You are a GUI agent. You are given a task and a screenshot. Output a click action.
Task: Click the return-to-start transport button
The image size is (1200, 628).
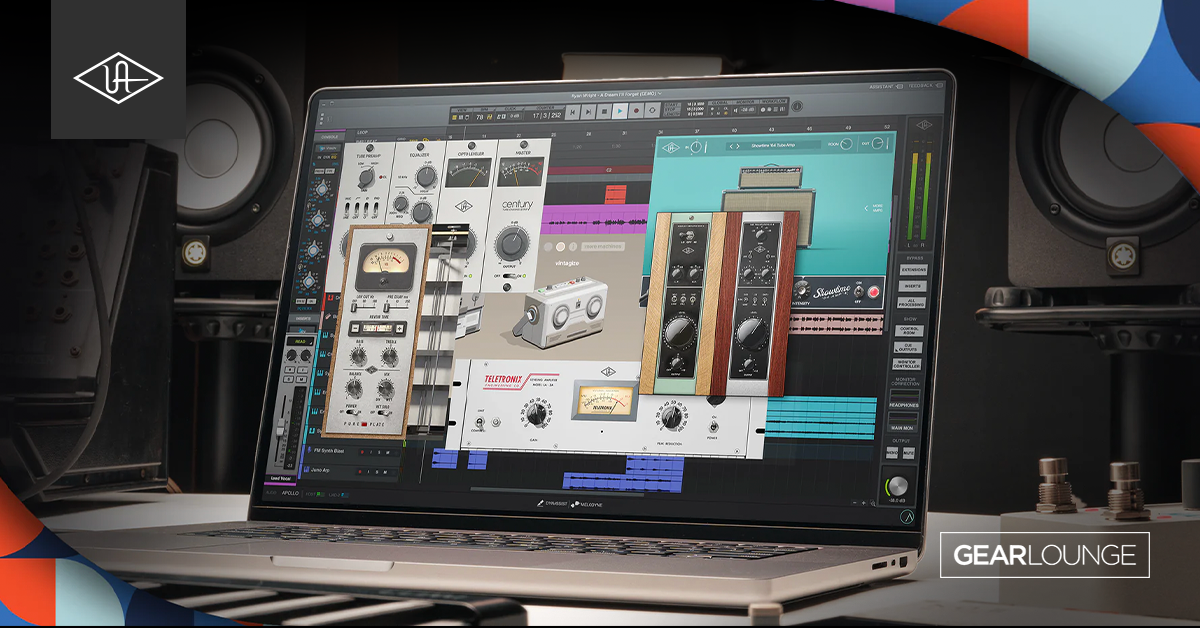tap(572, 111)
